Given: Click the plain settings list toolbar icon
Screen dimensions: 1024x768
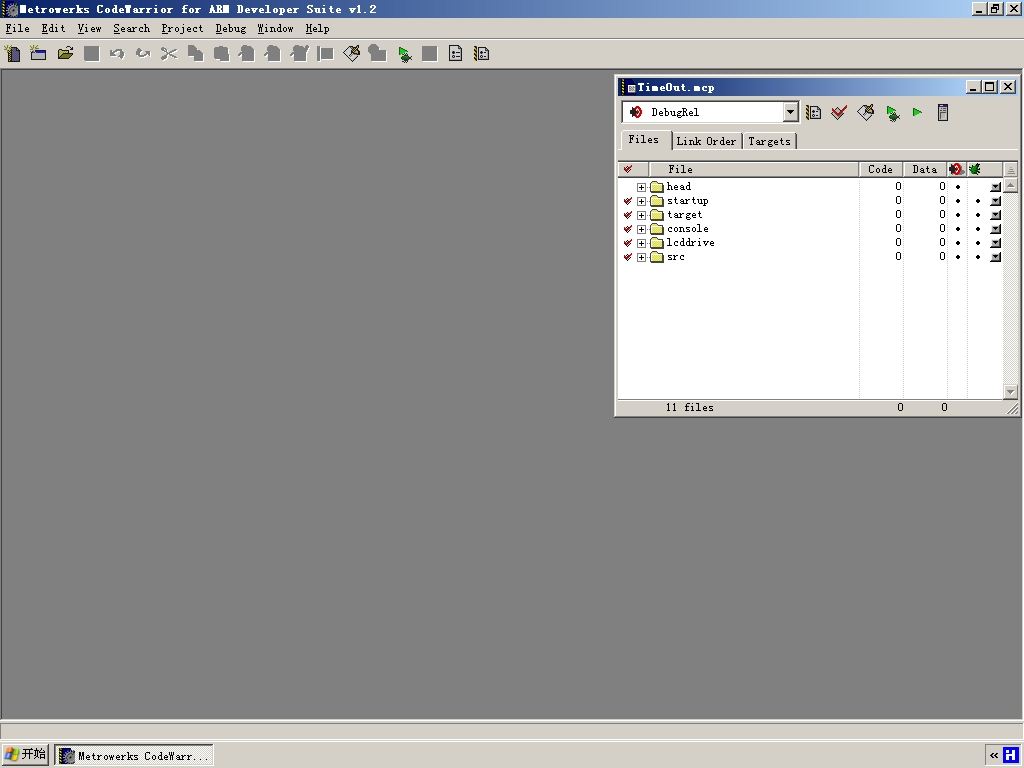Looking at the screenshot, I should [455, 54].
